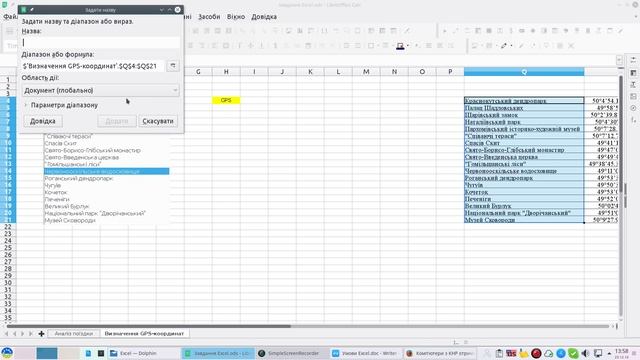Click cell 'Свято-Введенська церква' in column Q
640x360 pixels.
[524, 157]
